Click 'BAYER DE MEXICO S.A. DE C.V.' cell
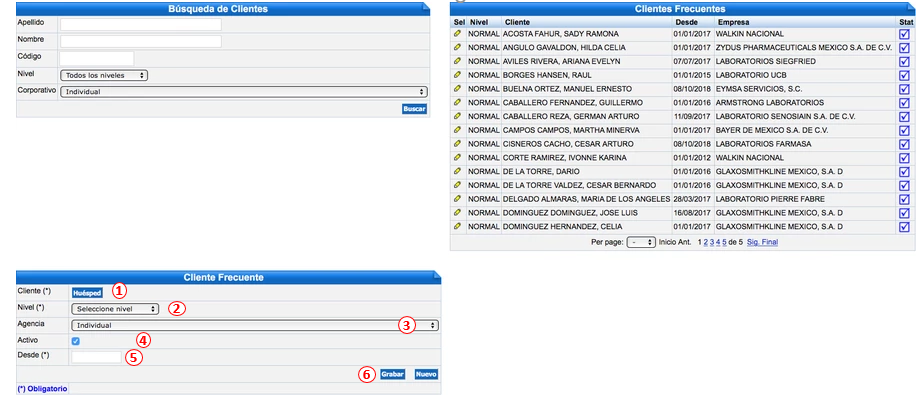Image resolution: width=919 pixels, height=399 pixels. [772, 130]
